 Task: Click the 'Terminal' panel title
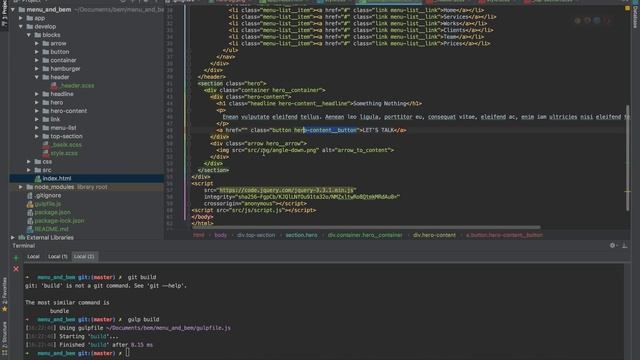pyautogui.click(x=23, y=246)
